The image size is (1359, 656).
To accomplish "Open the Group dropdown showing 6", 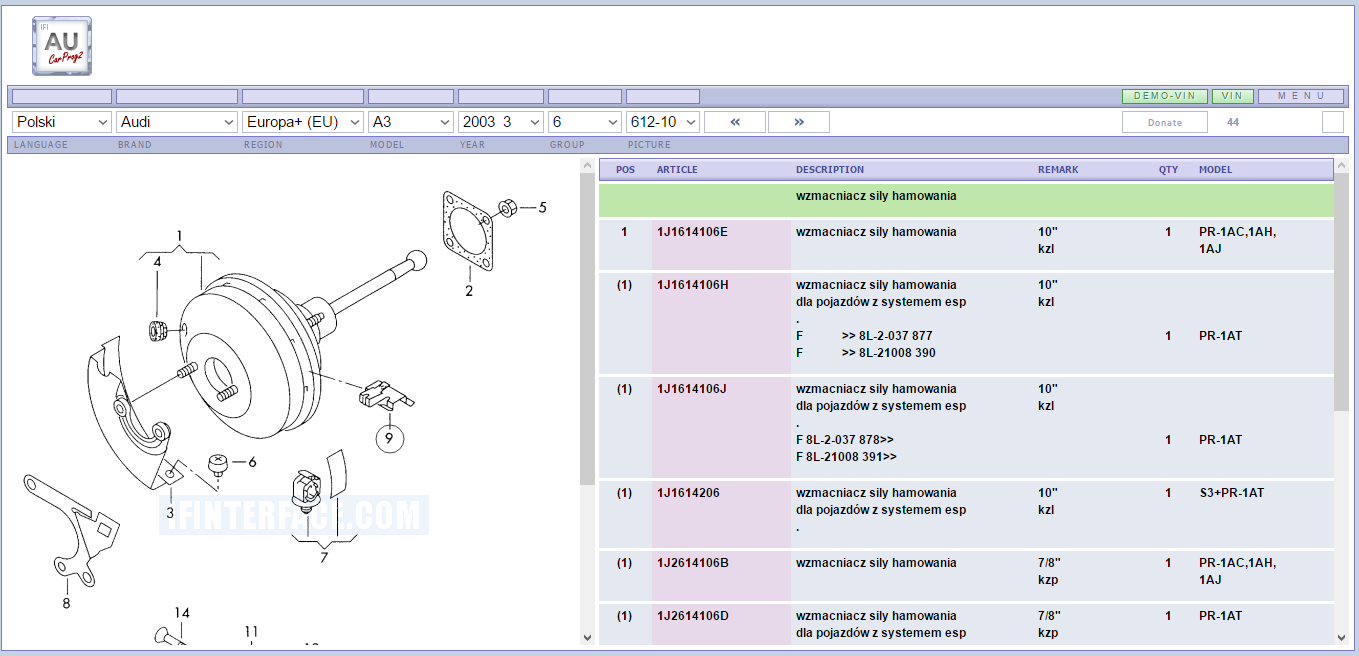I will coord(585,122).
